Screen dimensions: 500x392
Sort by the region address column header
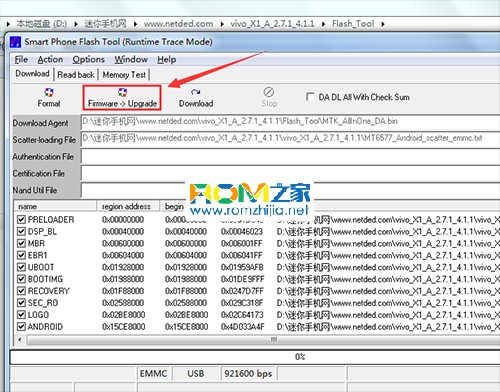128,207
